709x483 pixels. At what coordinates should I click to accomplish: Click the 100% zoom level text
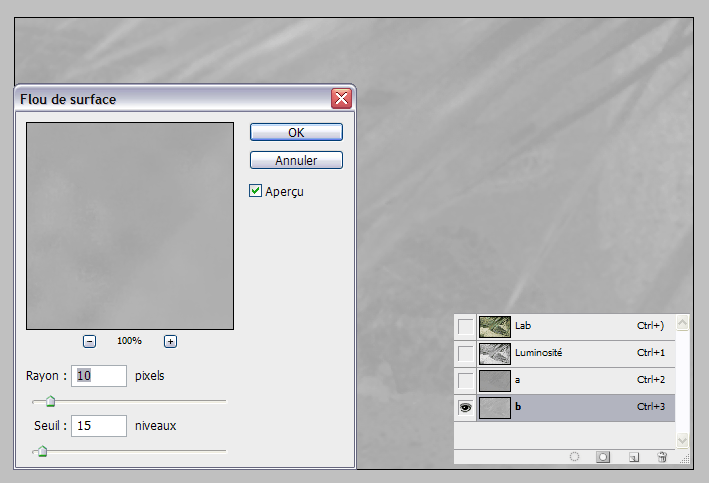coord(129,341)
